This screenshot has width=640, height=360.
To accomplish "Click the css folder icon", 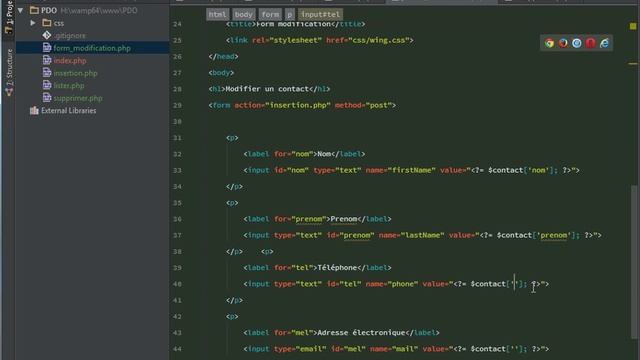I will (x=47, y=23).
